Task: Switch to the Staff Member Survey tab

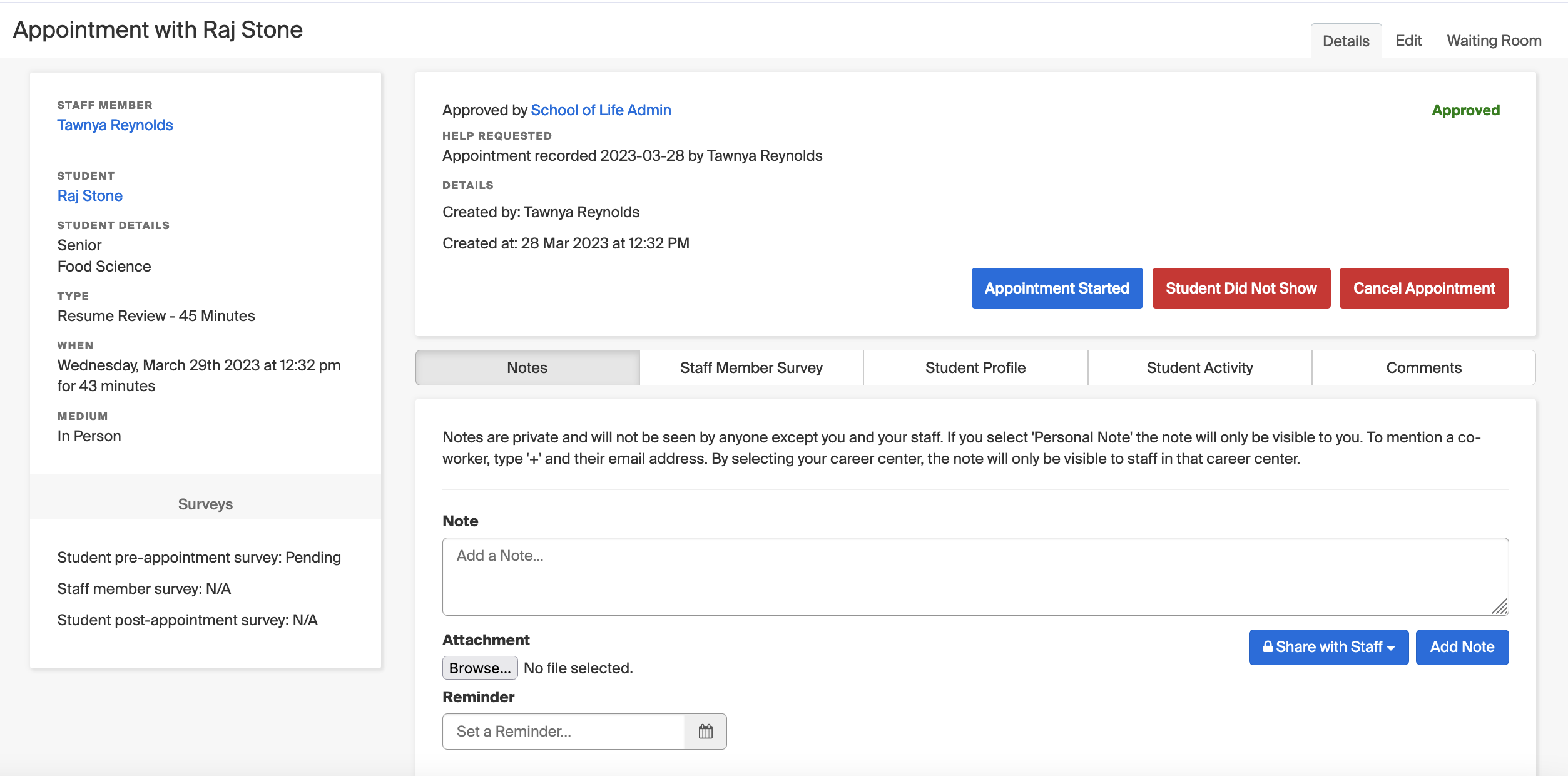Action: (x=751, y=368)
